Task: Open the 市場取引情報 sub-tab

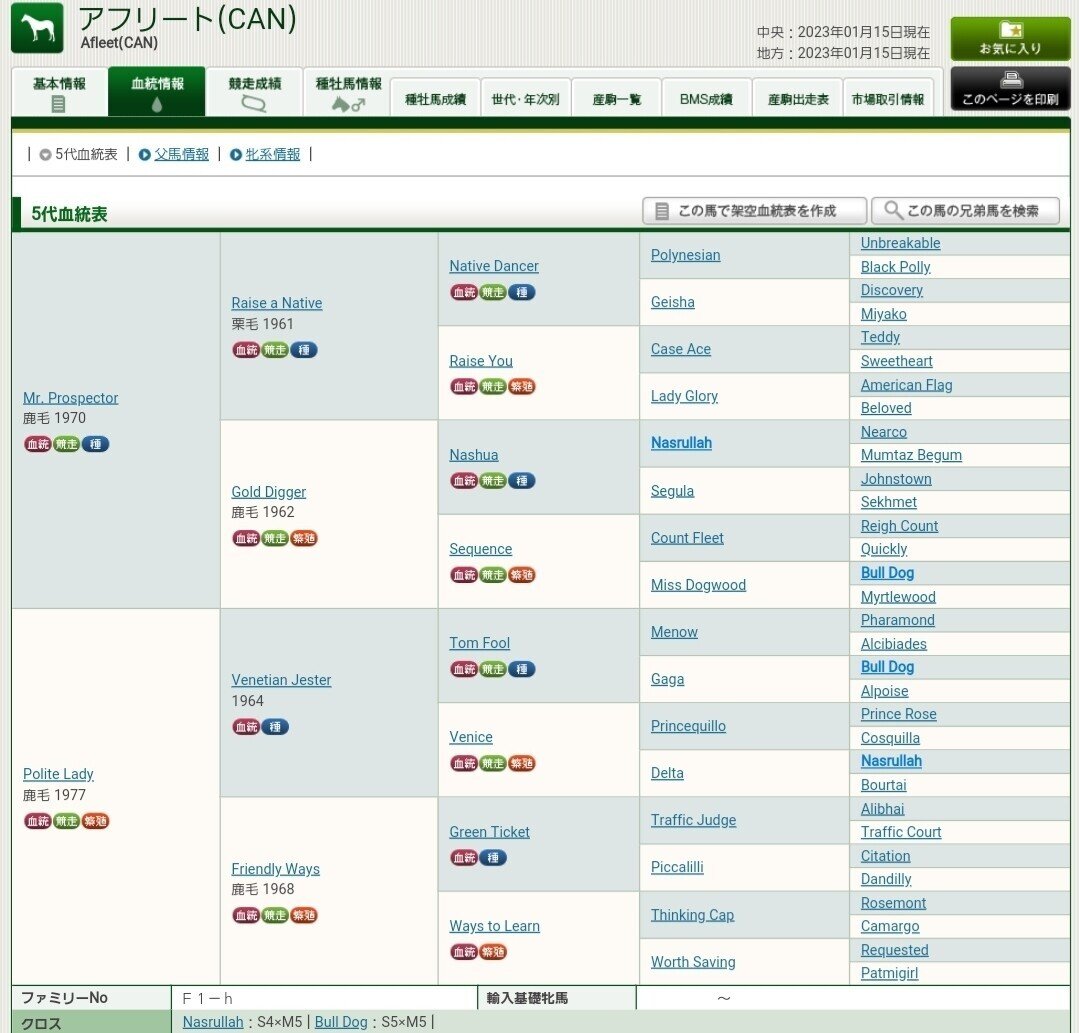Action: tap(888, 98)
